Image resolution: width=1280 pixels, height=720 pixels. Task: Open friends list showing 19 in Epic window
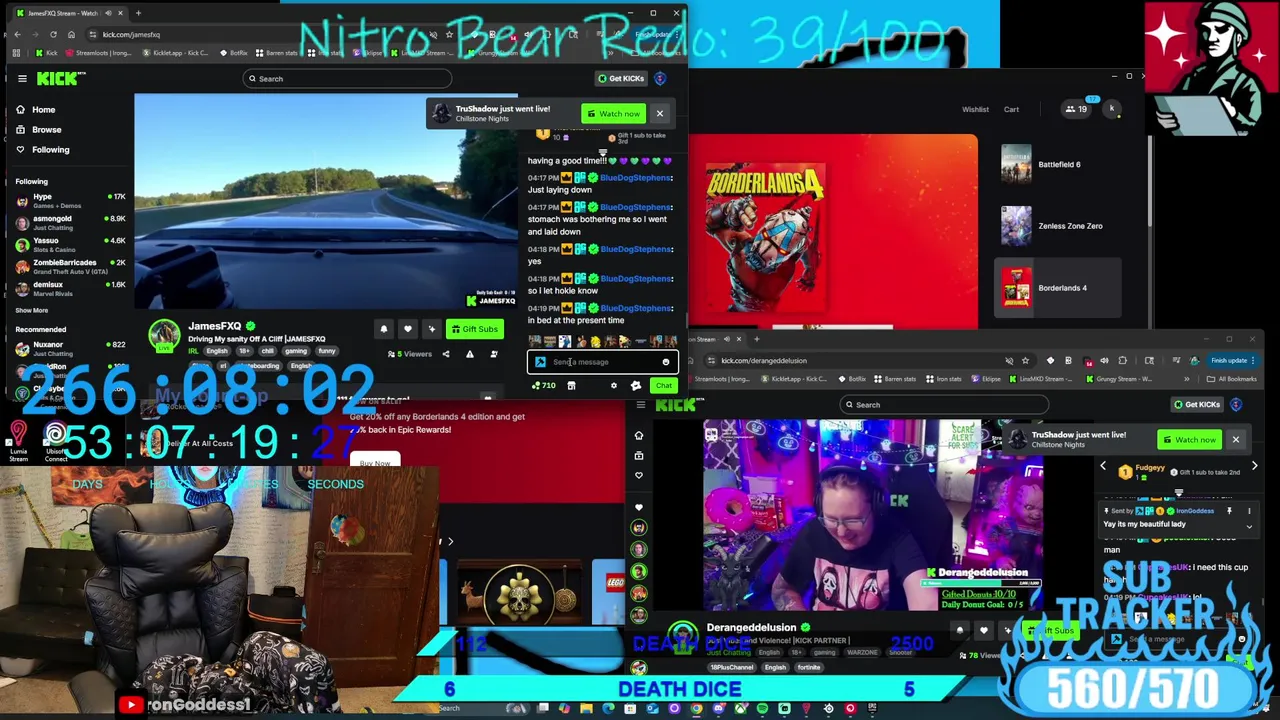point(1076,109)
